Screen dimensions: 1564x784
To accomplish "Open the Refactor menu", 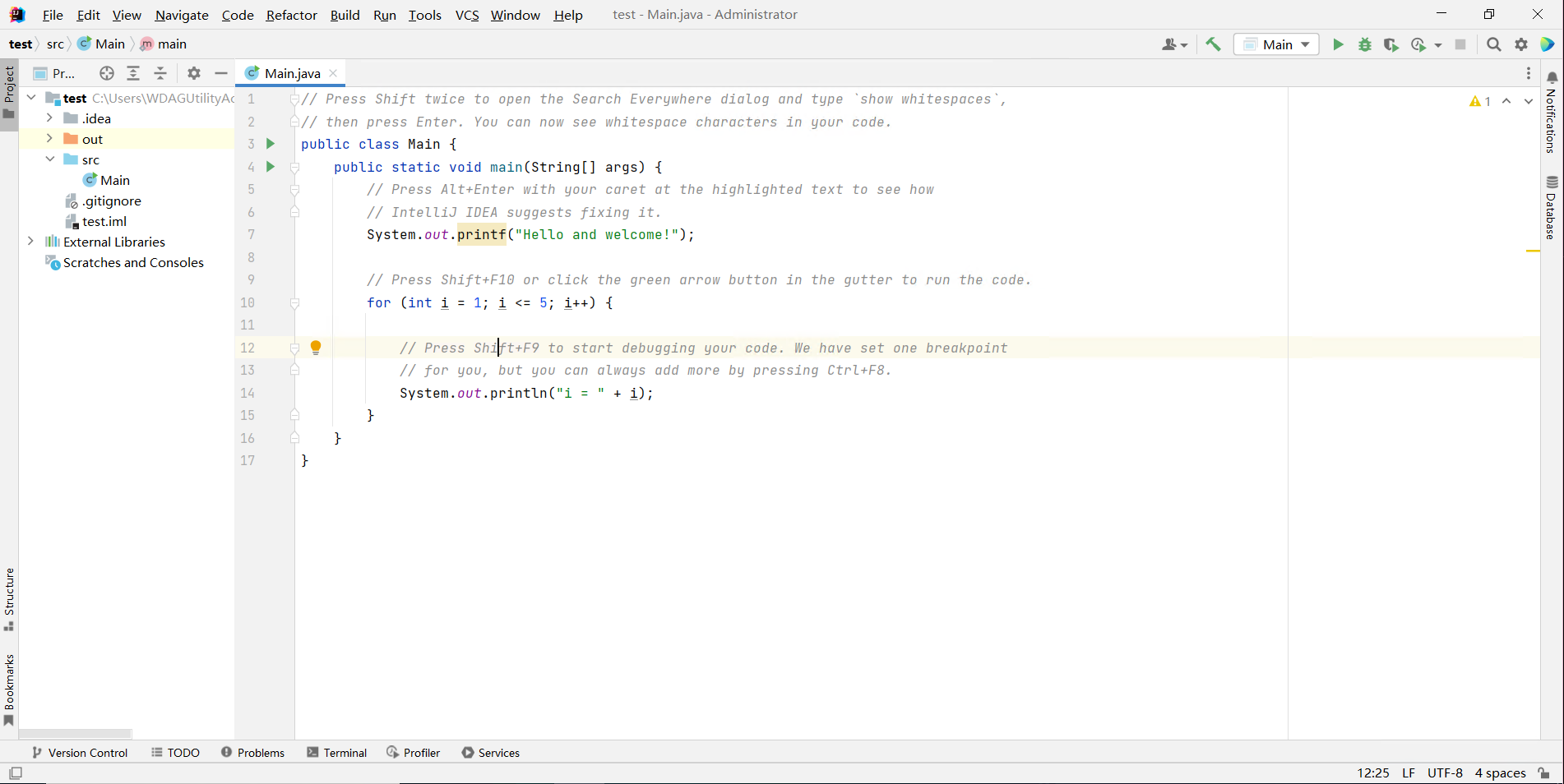I will pos(292,15).
